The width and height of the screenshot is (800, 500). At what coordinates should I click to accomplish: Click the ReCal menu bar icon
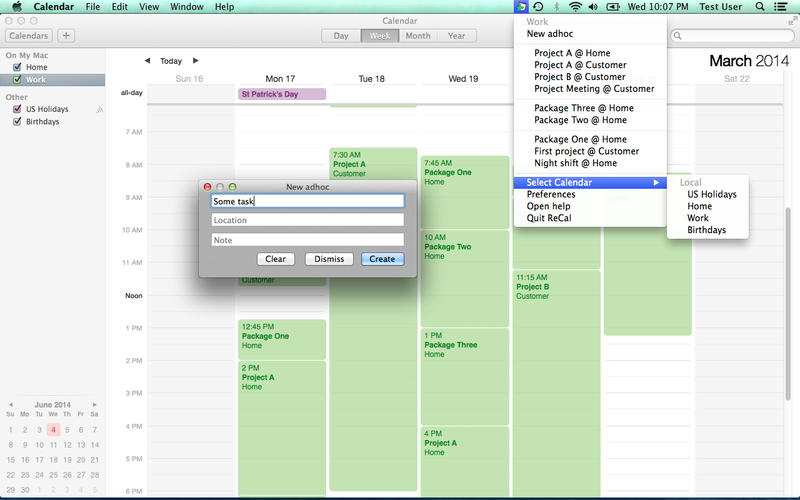[521, 7]
